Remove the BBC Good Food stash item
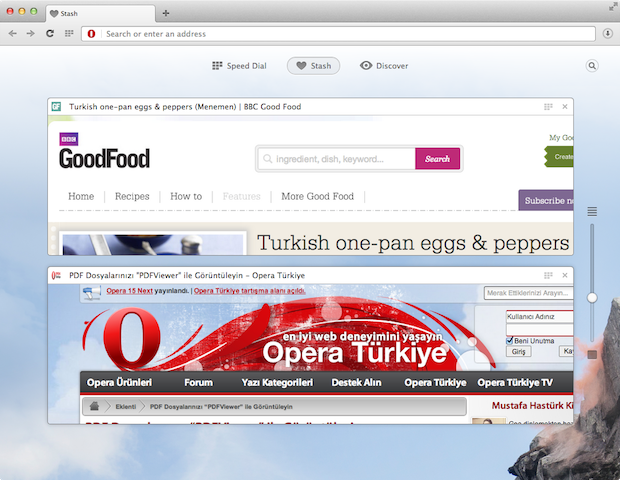This screenshot has height=480, width=620. point(565,107)
